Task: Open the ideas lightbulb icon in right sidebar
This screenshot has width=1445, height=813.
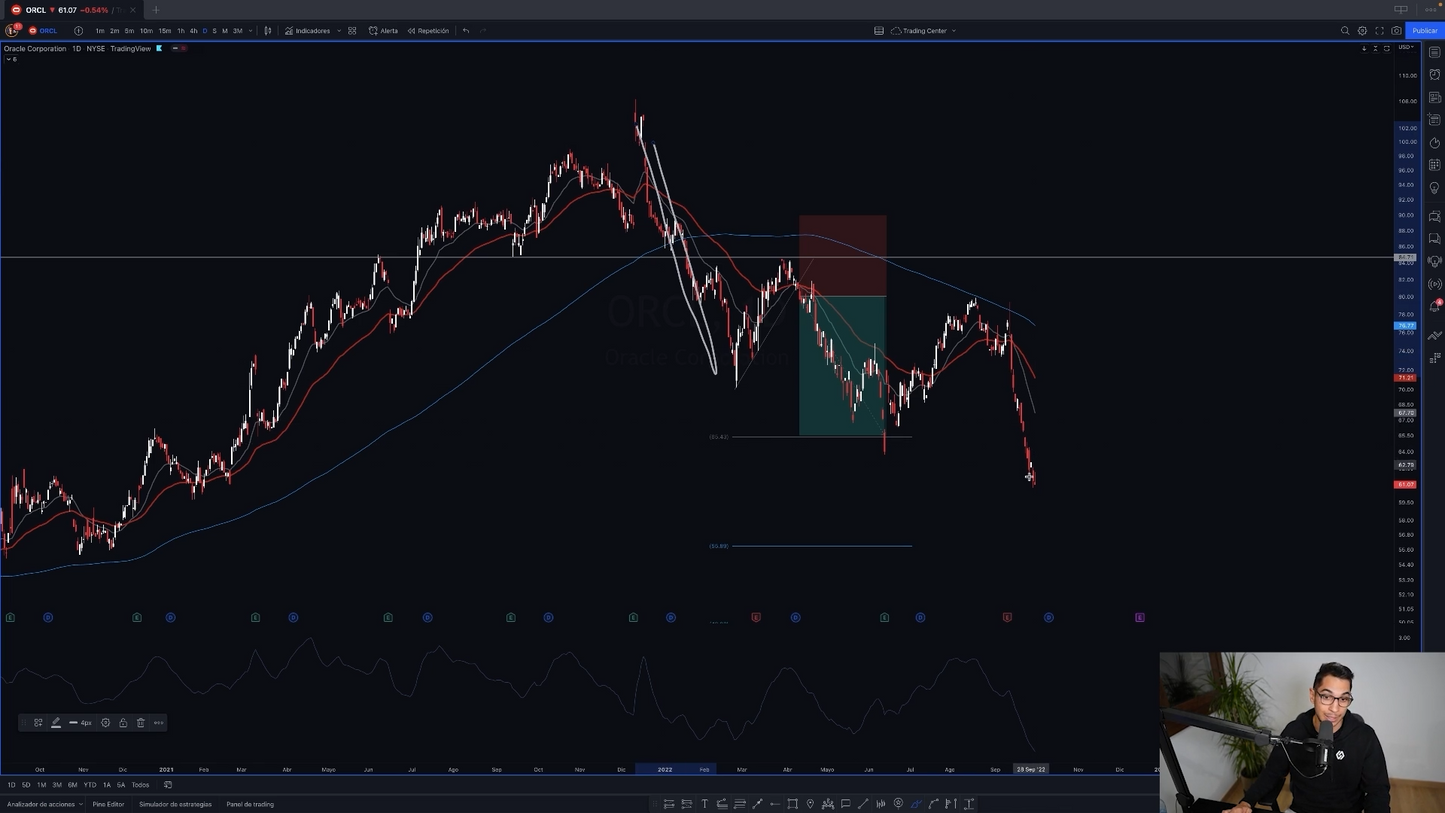Action: click(x=1435, y=188)
